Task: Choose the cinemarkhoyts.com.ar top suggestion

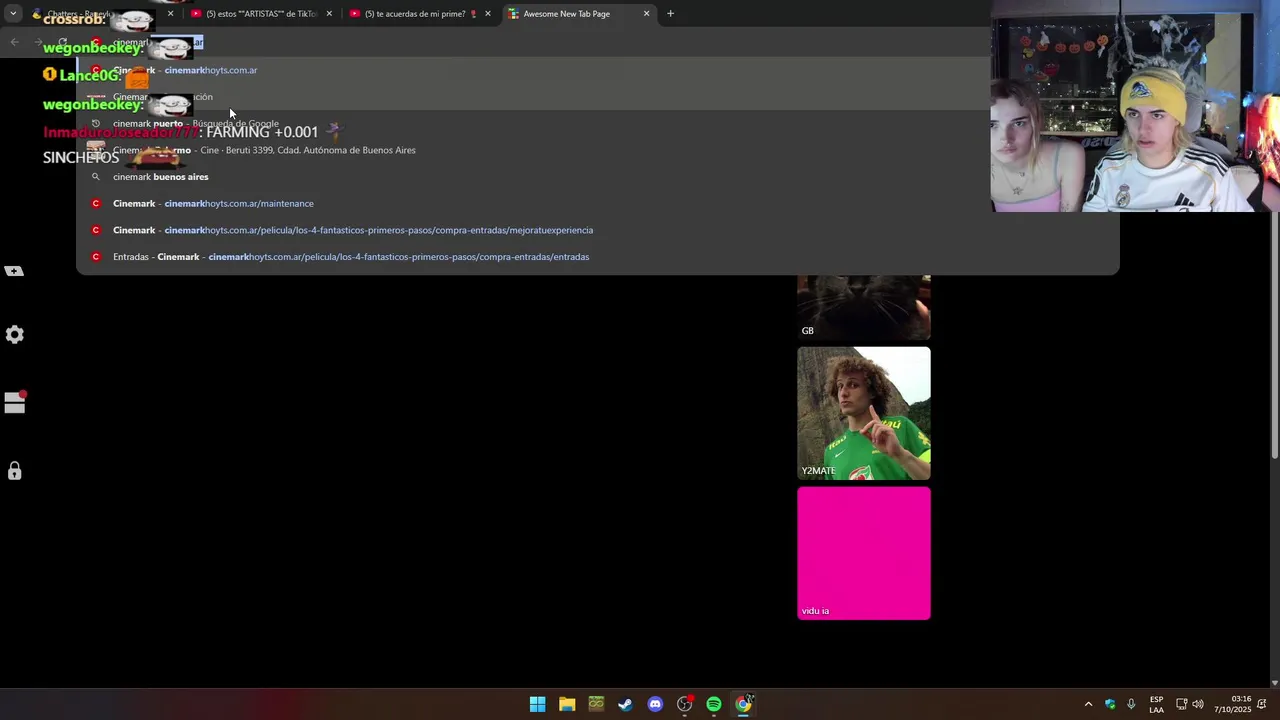Action: coord(598,70)
